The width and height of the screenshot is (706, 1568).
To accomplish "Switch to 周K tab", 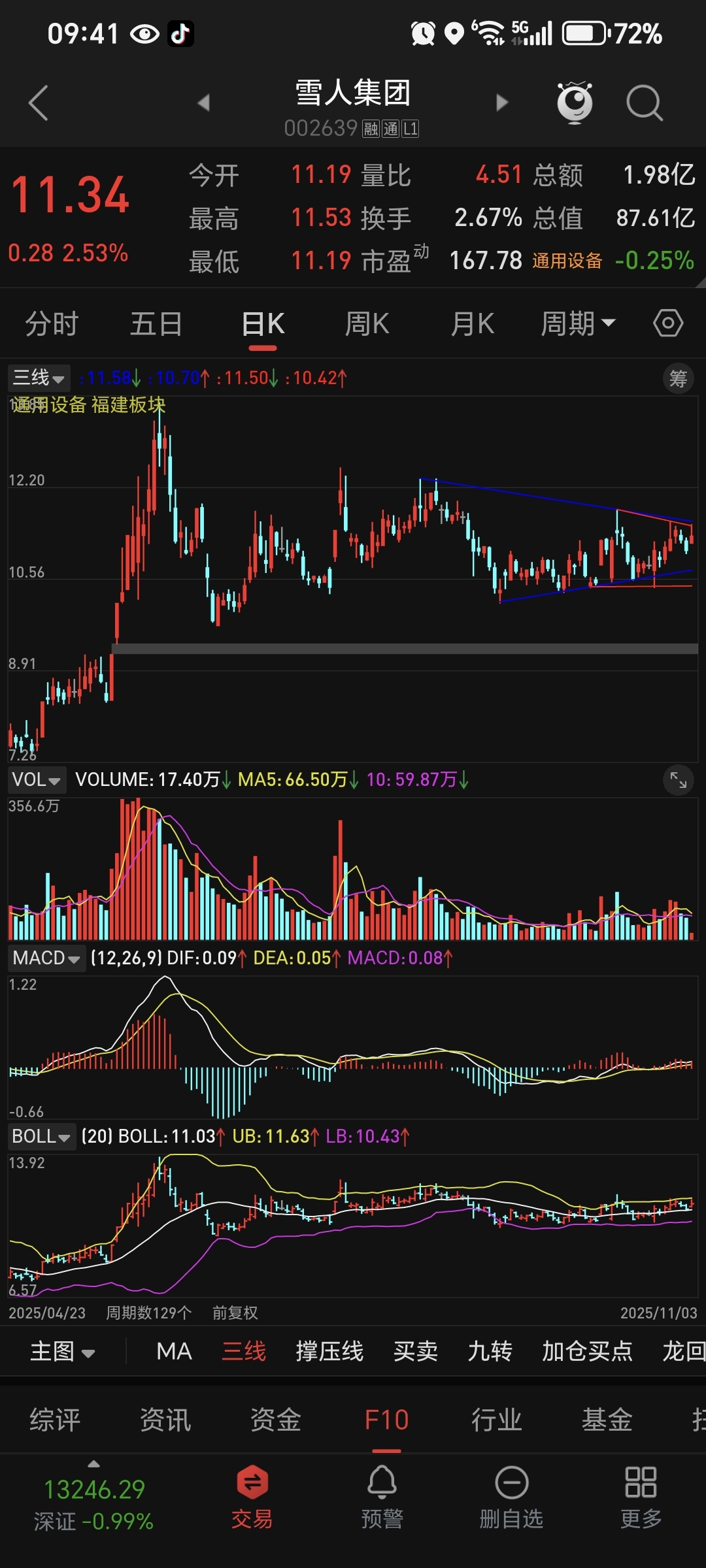I will coord(367,323).
